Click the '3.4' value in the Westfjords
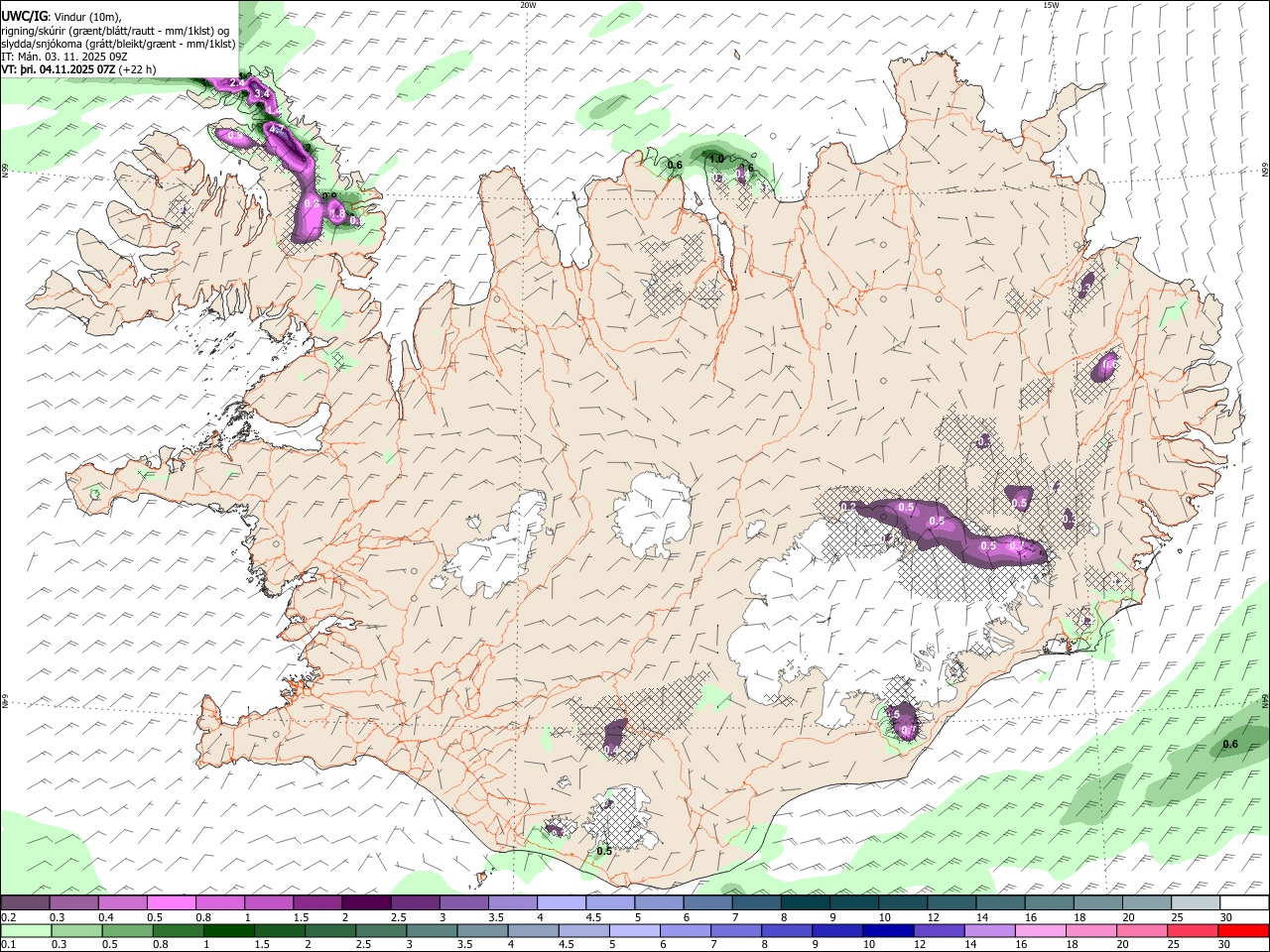 tap(263, 94)
